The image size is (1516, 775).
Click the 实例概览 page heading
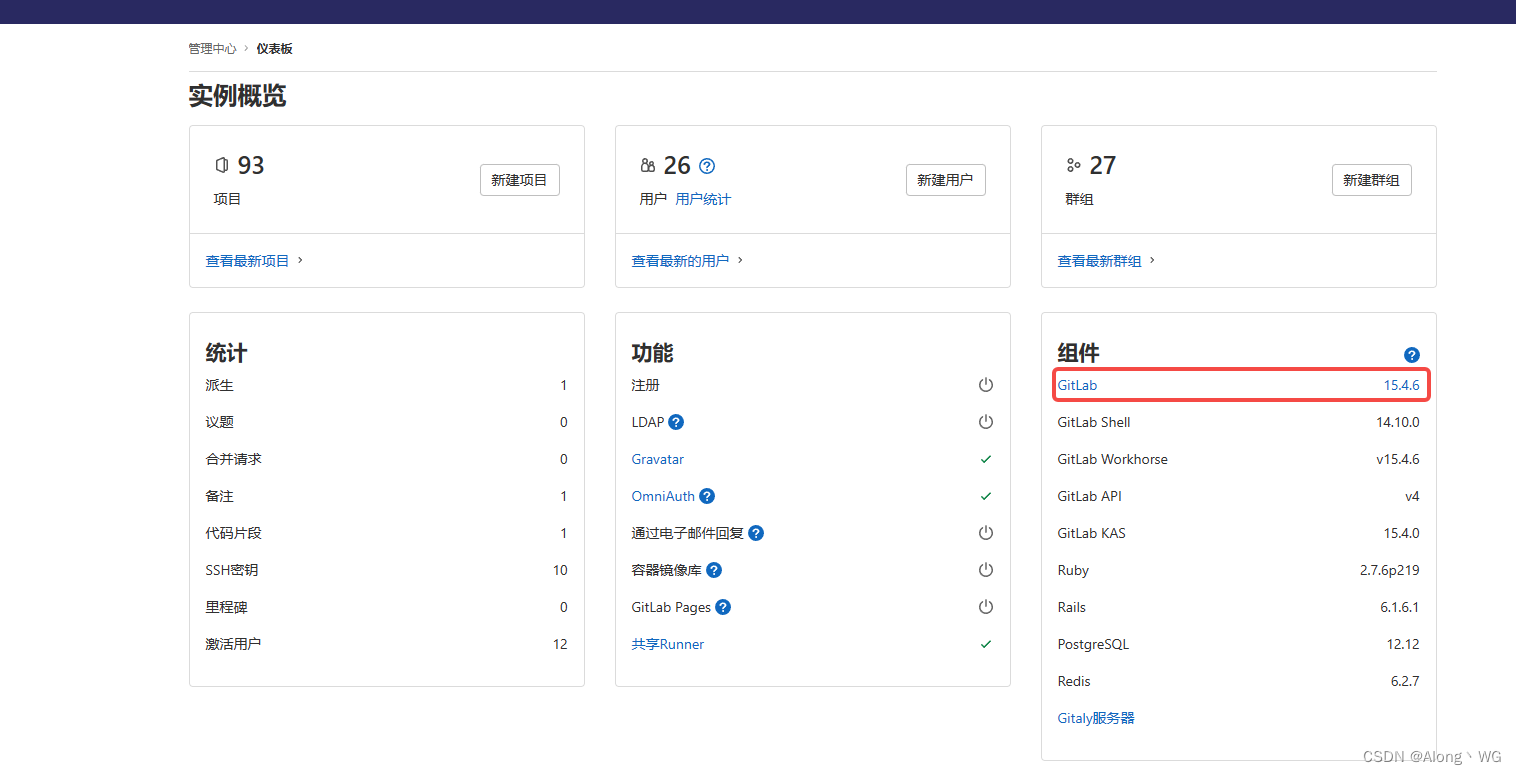point(237,96)
